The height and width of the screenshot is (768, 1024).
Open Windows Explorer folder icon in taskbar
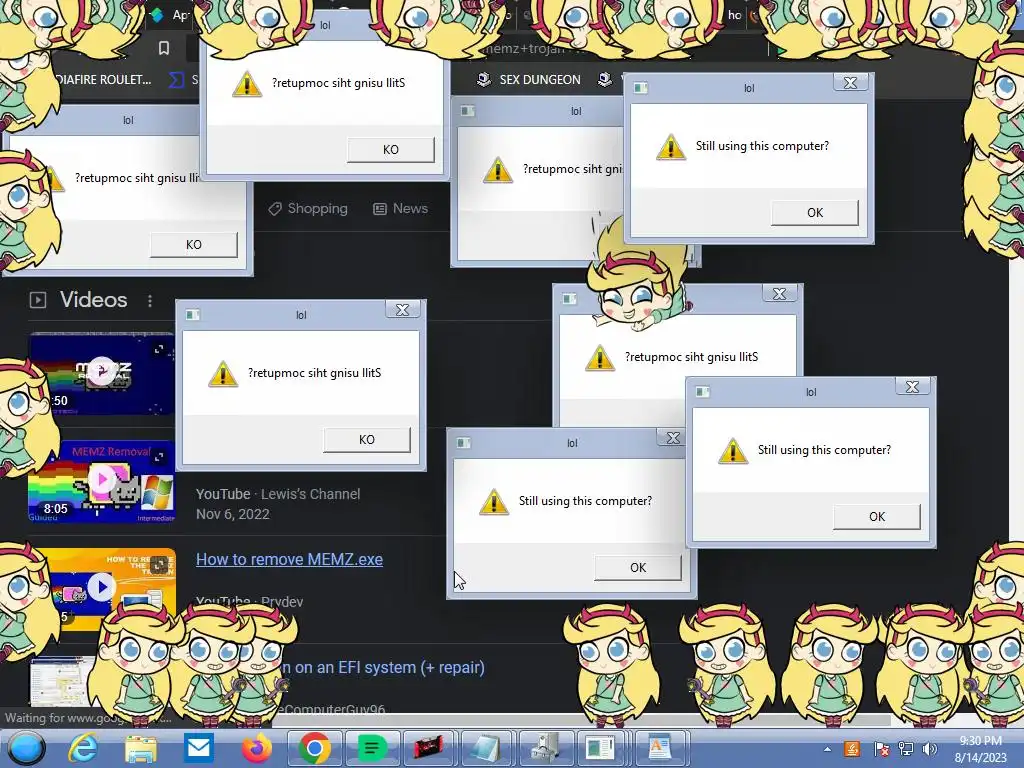[141, 748]
